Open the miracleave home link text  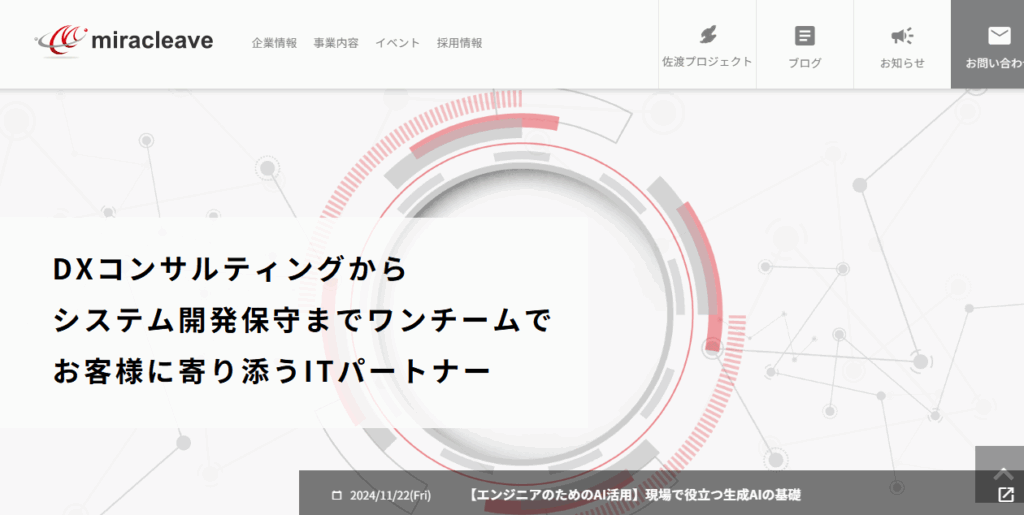152,41
